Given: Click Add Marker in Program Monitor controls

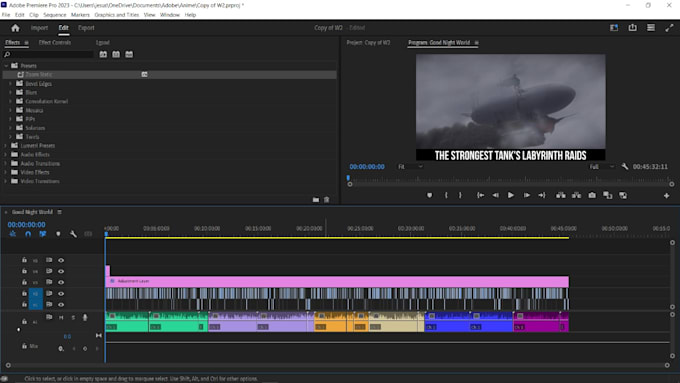Looking at the screenshot, I should (x=429, y=196).
